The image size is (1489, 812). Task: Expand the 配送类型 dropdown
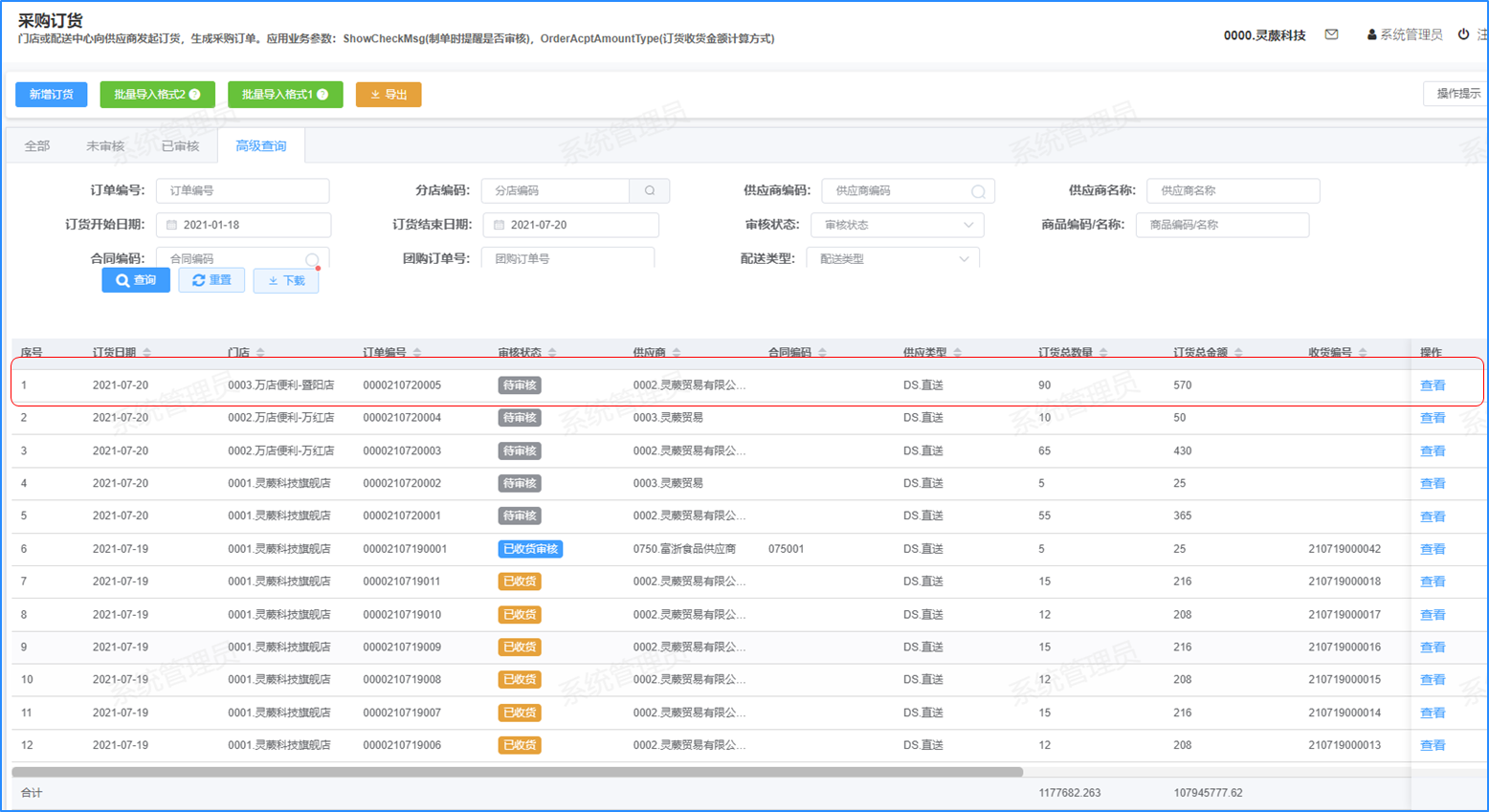(x=964, y=259)
